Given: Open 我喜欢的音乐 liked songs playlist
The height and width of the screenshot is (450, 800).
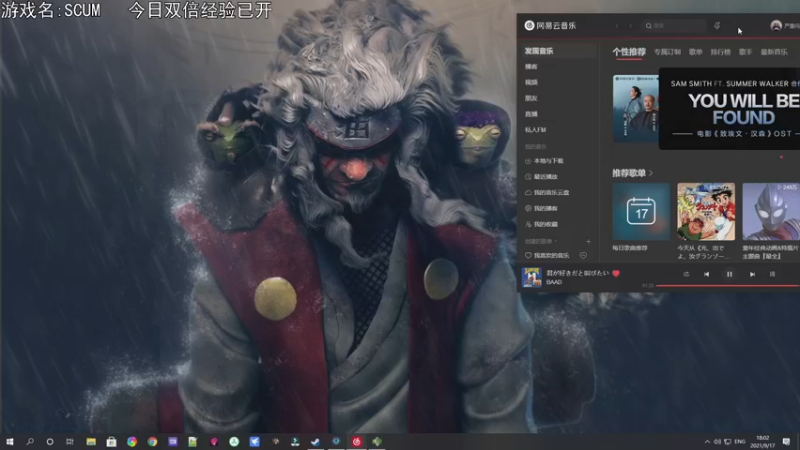Looking at the screenshot, I should pyautogui.click(x=547, y=255).
